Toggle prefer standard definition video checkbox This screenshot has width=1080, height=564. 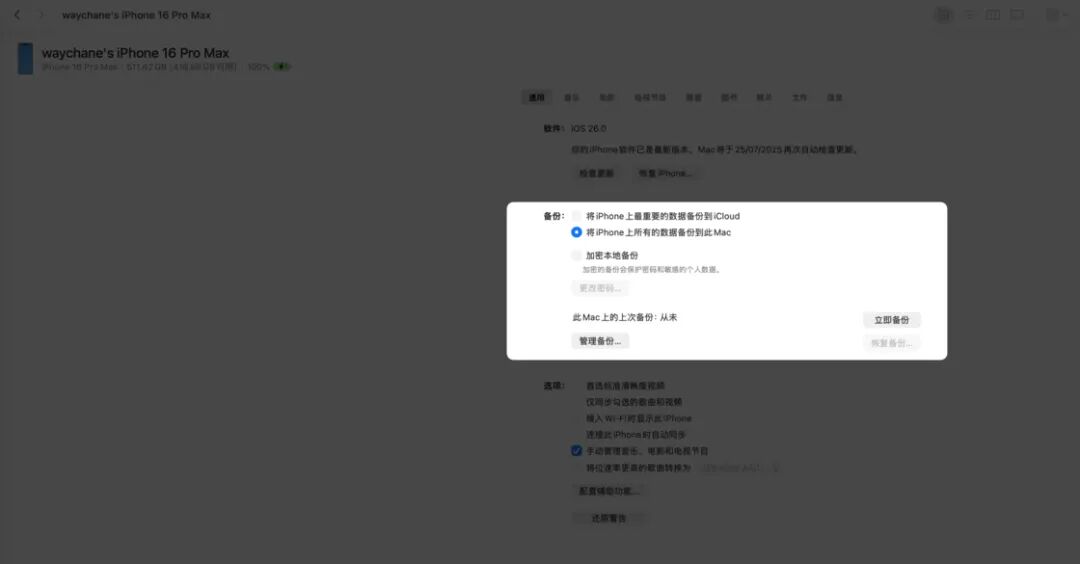tap(577, 386)
